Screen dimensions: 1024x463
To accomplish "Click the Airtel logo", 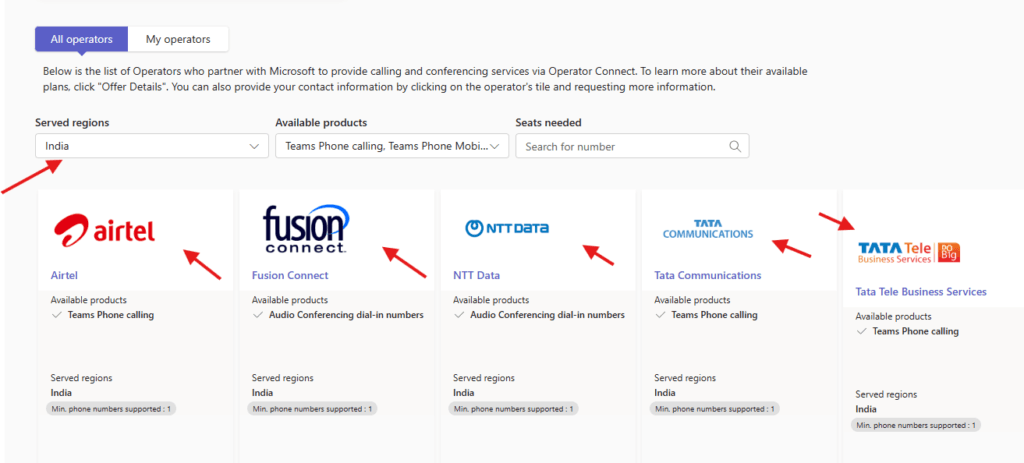I will [x=104, y=231].
